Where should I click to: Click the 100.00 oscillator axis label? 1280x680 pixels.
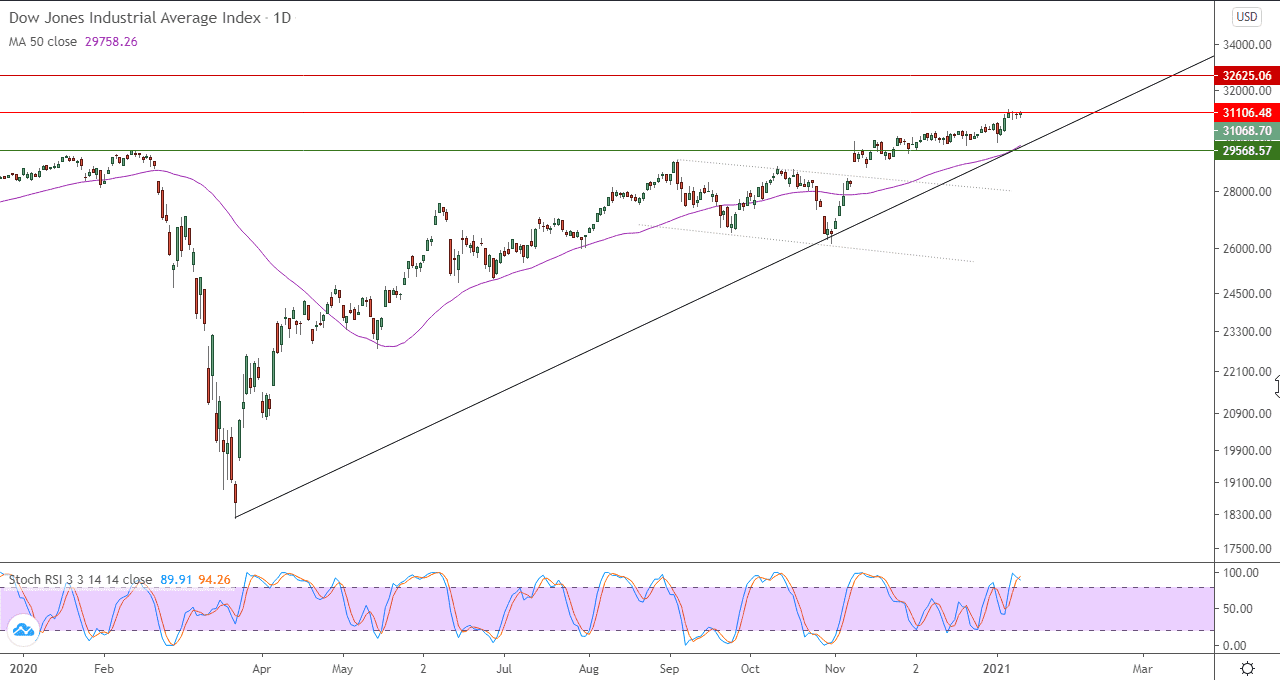(1241, 573)
